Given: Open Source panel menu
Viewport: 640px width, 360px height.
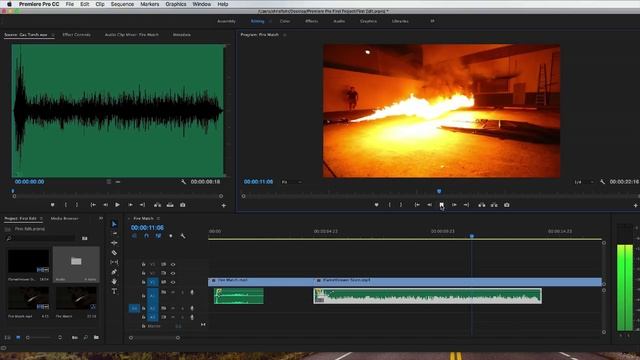Looking at the screenshot, I should click(x=53, y=35).
